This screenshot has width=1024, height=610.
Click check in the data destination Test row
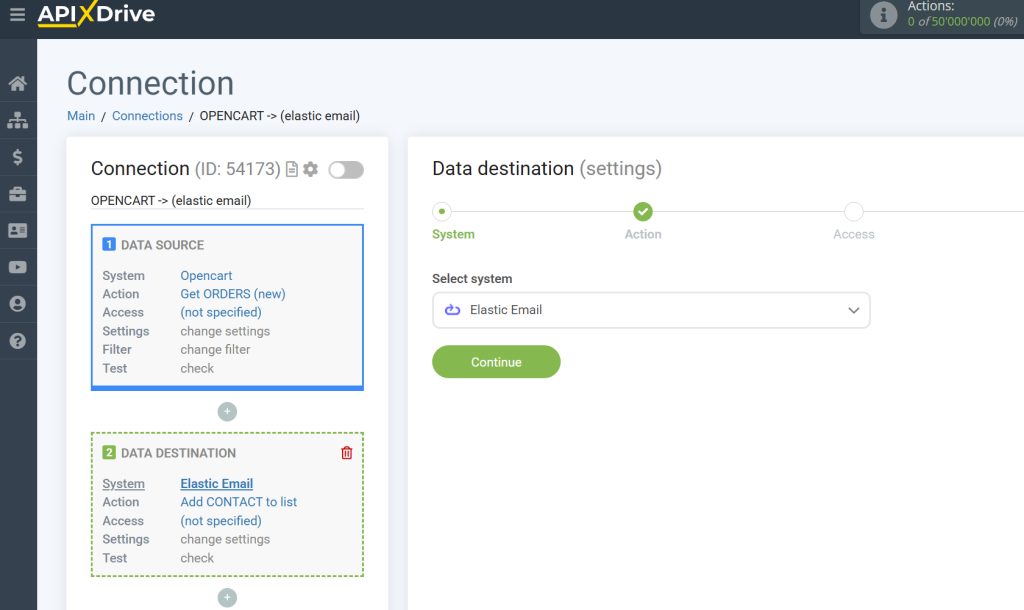coord(197,558)
